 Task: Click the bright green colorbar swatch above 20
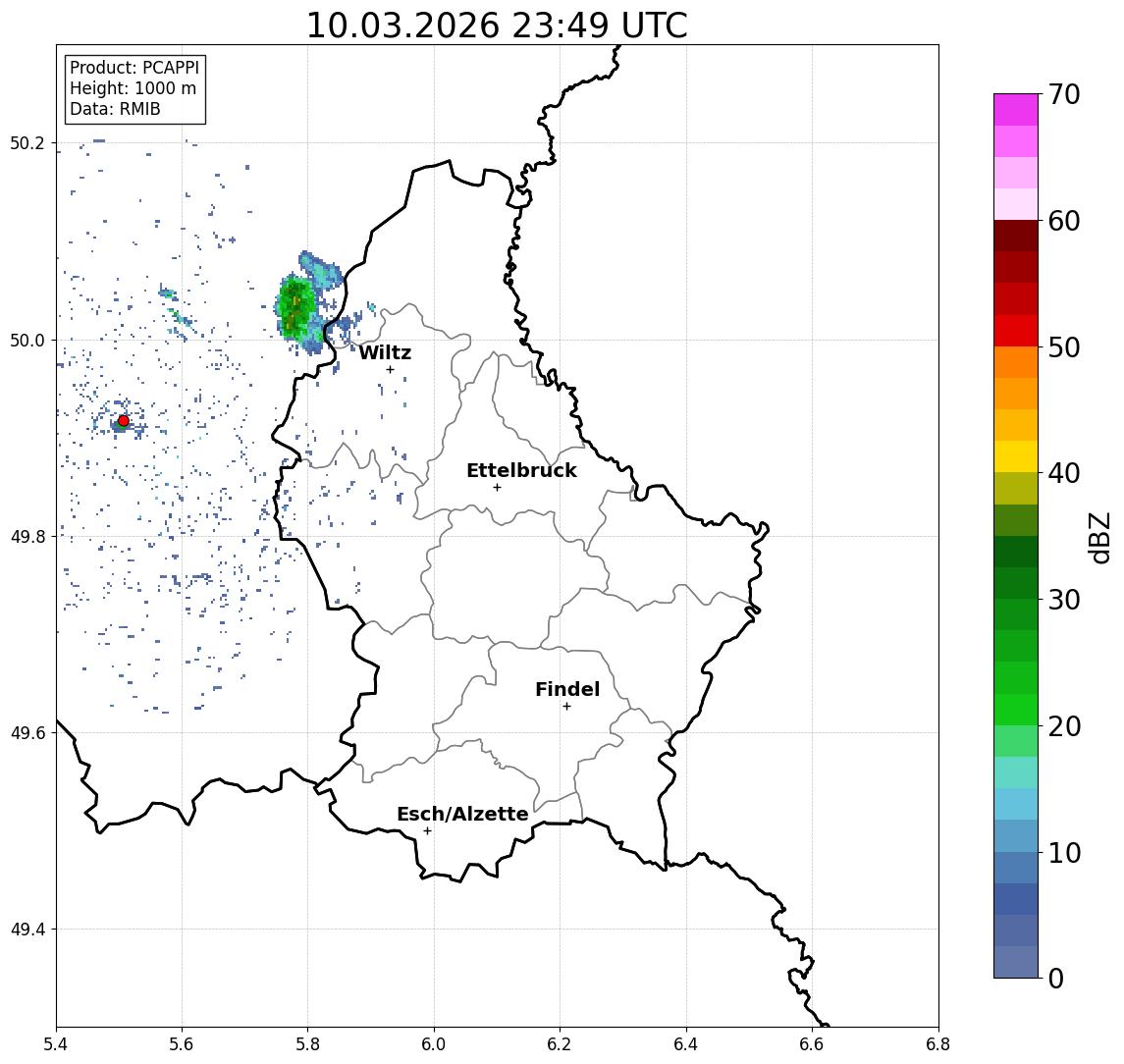pyautogui.click(x=1016, y=709)
